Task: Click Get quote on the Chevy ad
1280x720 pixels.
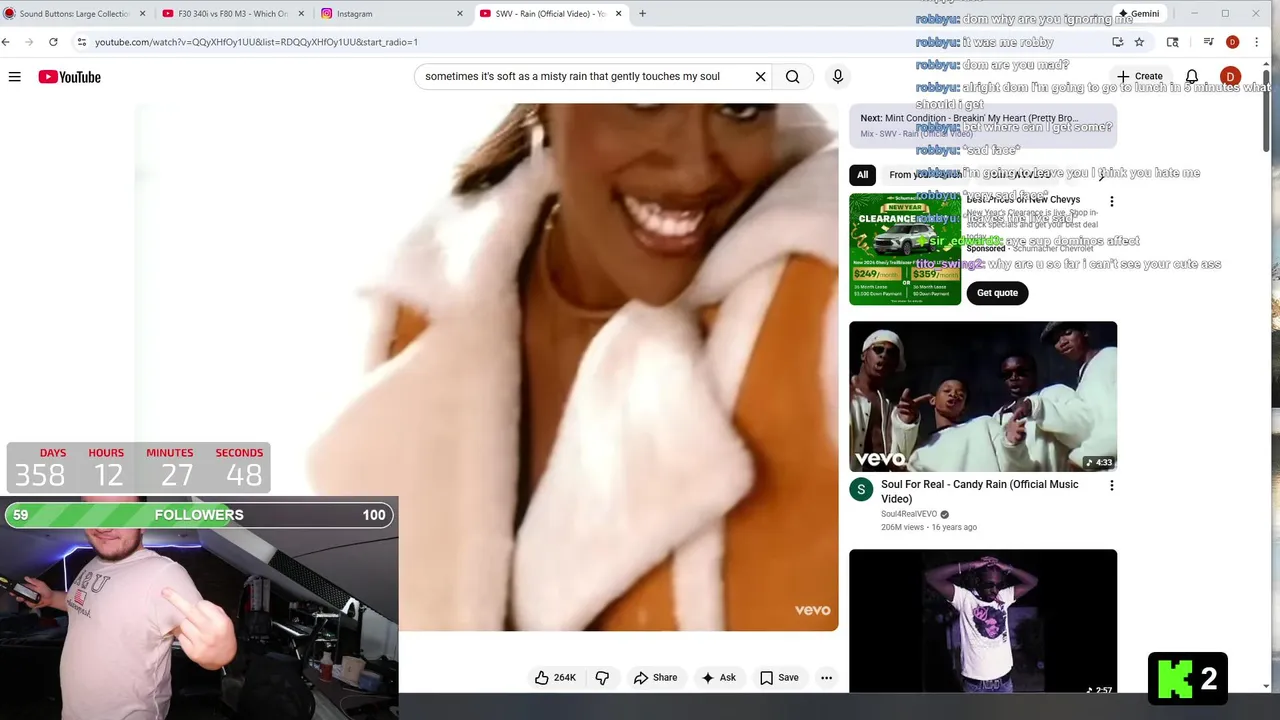Action: [x=997, y=292]
